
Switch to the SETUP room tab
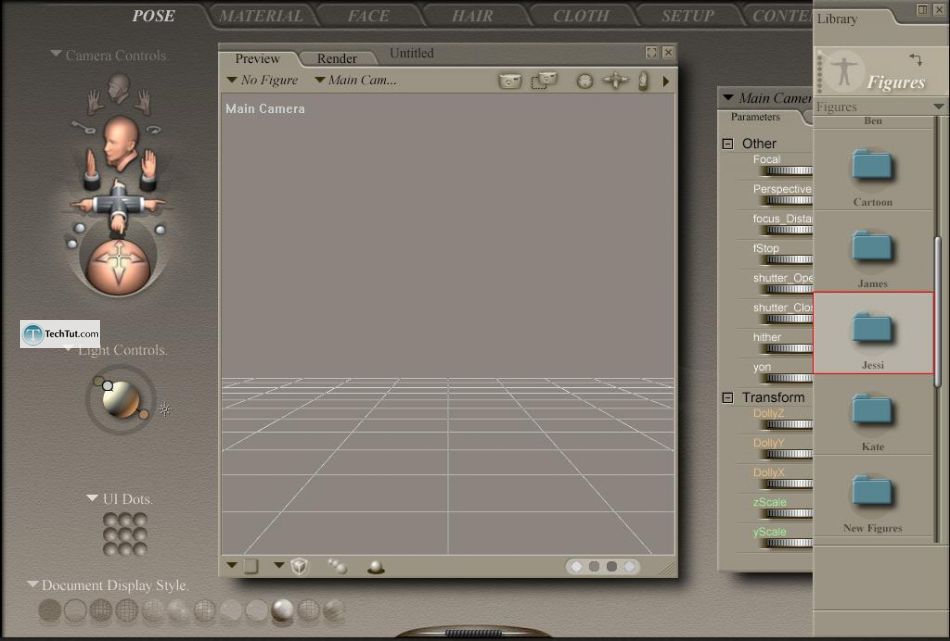pyautogui.click(x=688, y=16)
